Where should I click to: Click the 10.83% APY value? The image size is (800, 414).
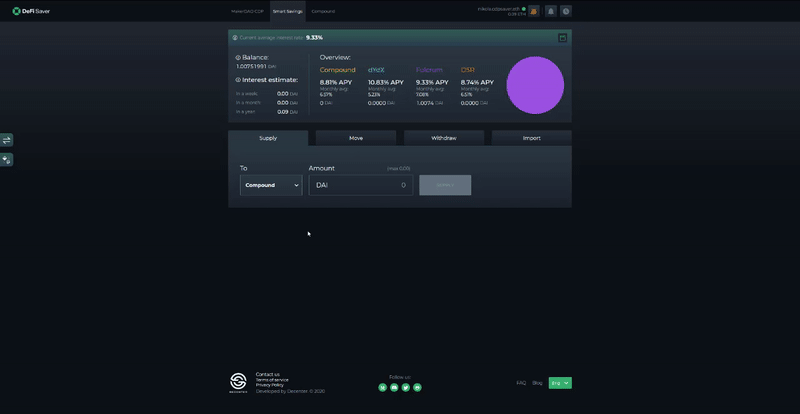click(x=386, y=82)
